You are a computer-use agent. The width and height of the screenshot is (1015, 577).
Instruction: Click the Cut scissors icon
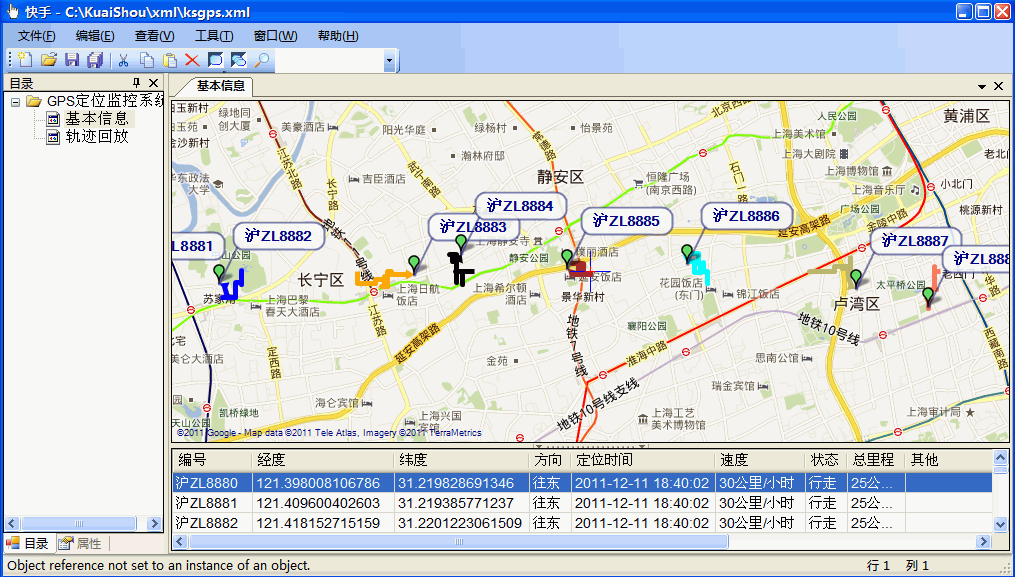pyautogui.click(x=124, y=60)
